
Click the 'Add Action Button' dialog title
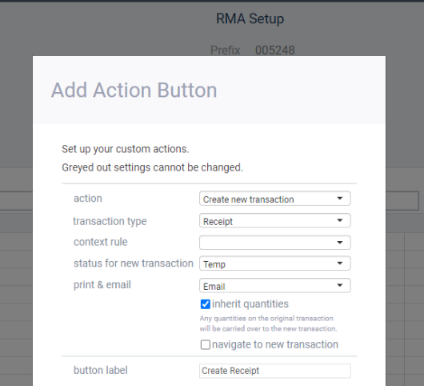coord(134,90)
